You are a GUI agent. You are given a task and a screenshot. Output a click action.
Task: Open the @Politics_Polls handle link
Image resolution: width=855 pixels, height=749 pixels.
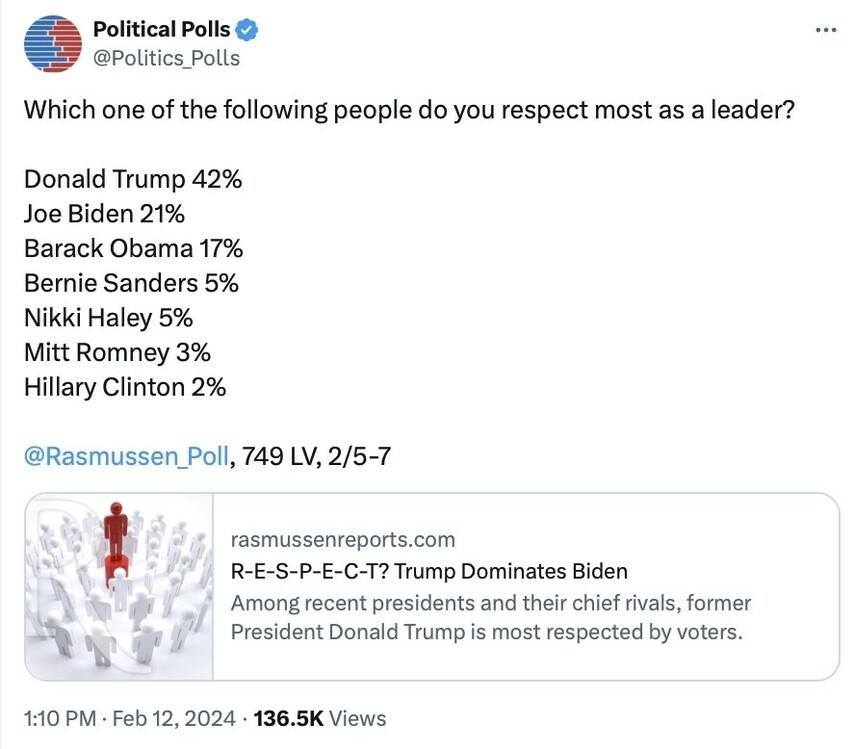point(166,58)
